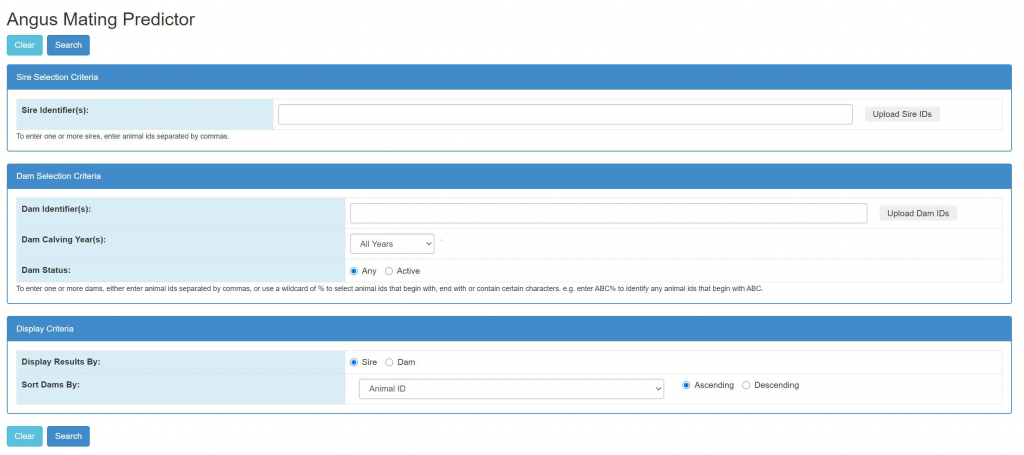
Task: Select Active for Dam Status
Action: coord(389,271)
